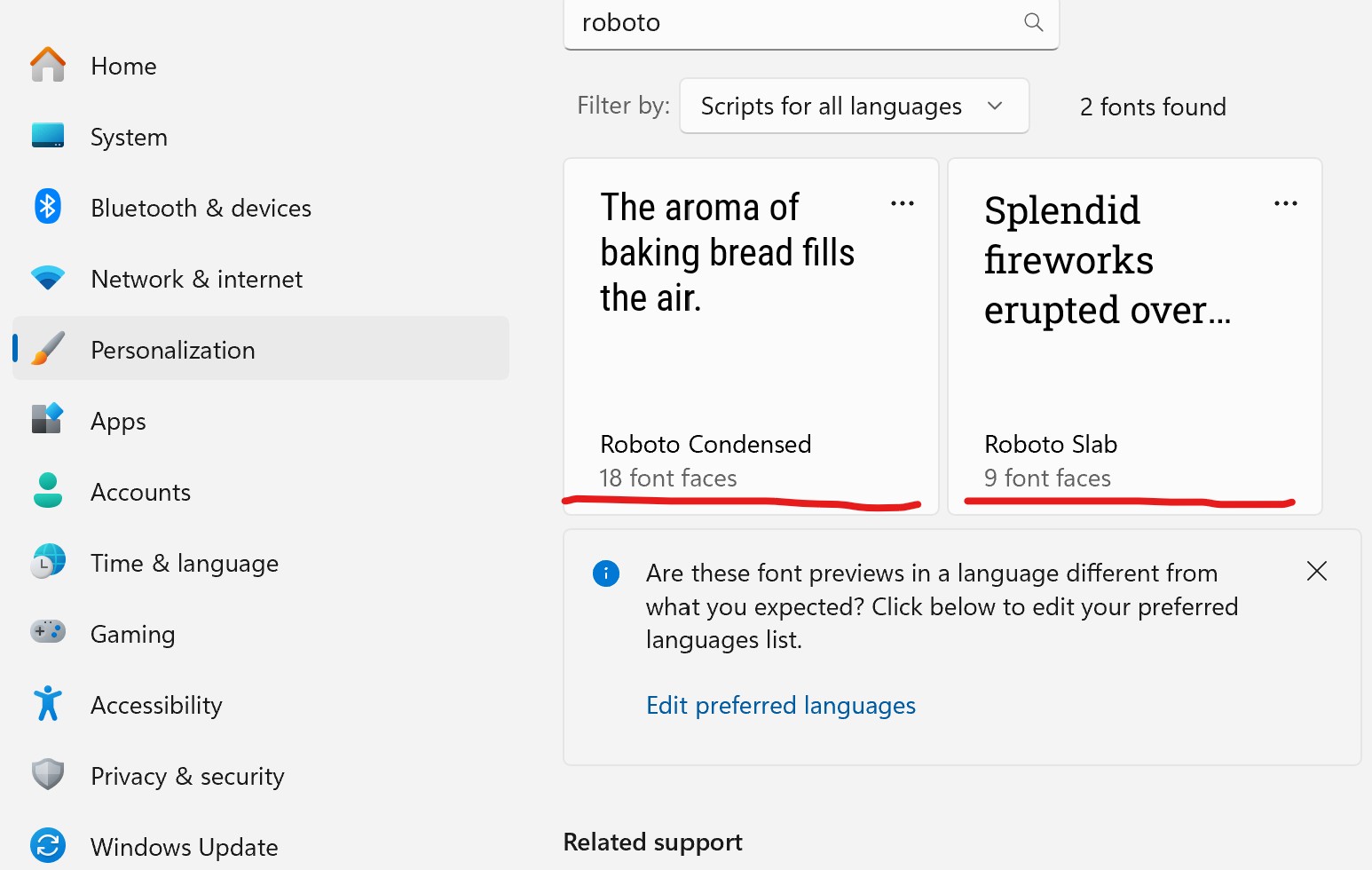Viewport: 1372px width, 870px height.
Task: Select the Personalization paintbrush icon
Action: pyautogui.click(x=48, y=349)
